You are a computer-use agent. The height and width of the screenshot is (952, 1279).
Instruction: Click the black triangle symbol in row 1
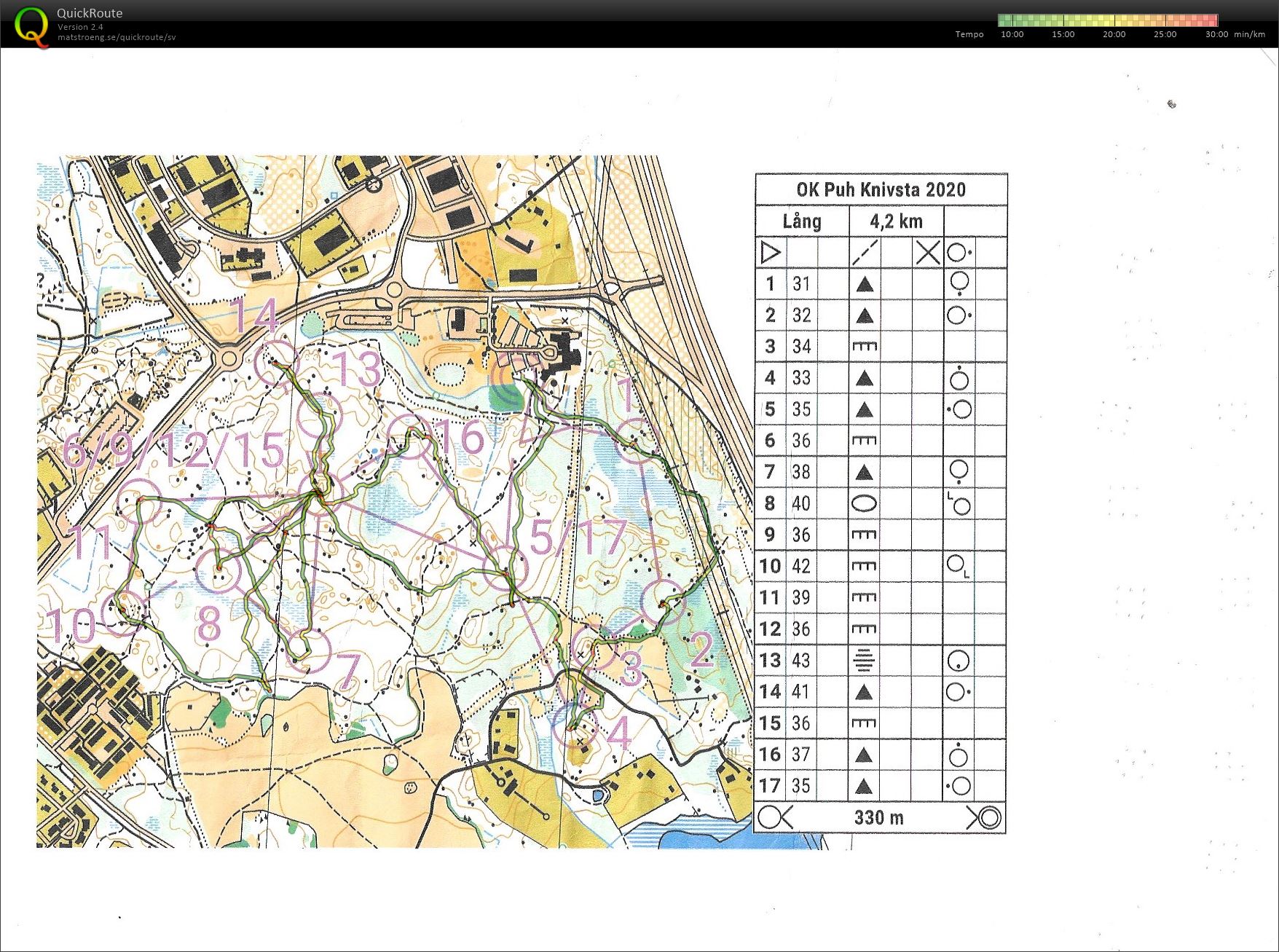pos(865,284)
